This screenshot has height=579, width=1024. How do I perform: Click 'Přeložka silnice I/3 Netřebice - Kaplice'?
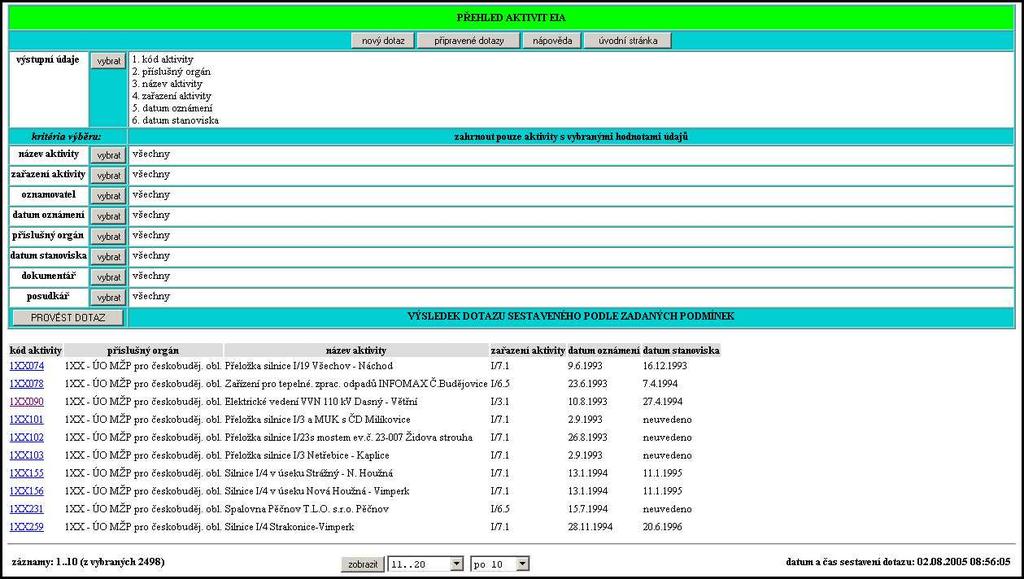click(307, 456)
